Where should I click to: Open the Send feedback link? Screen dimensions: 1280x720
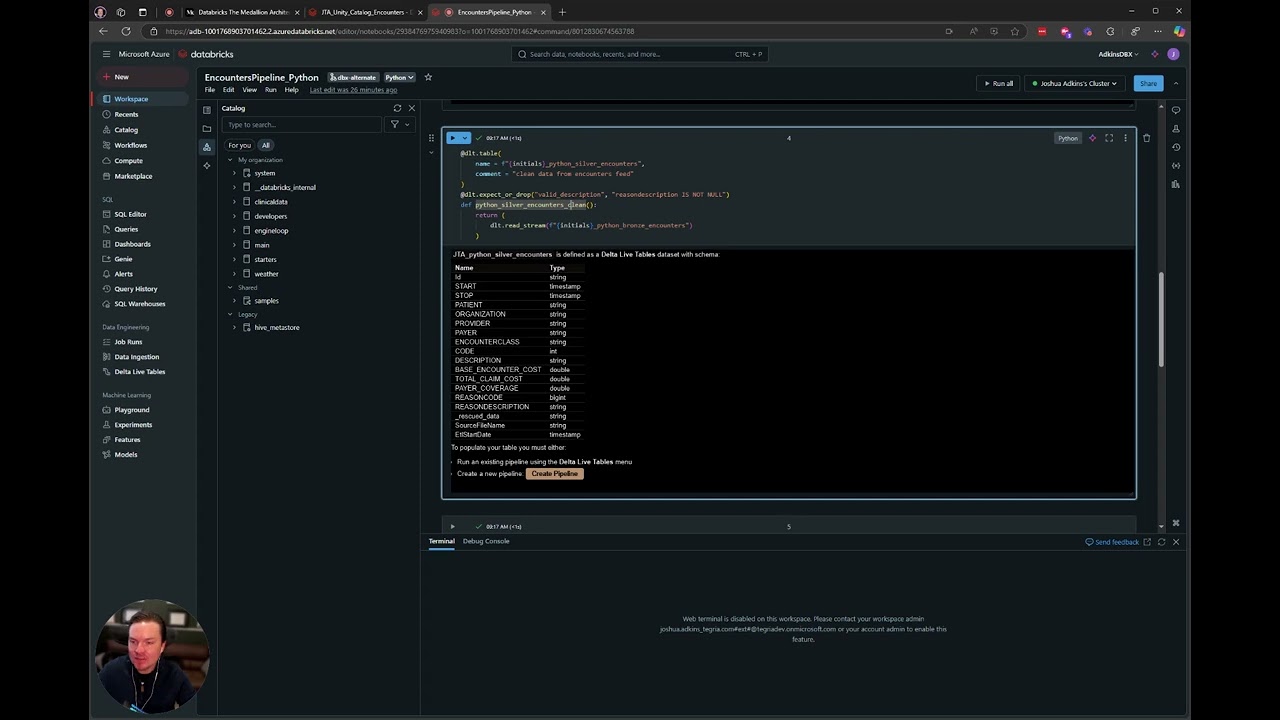1112,542
